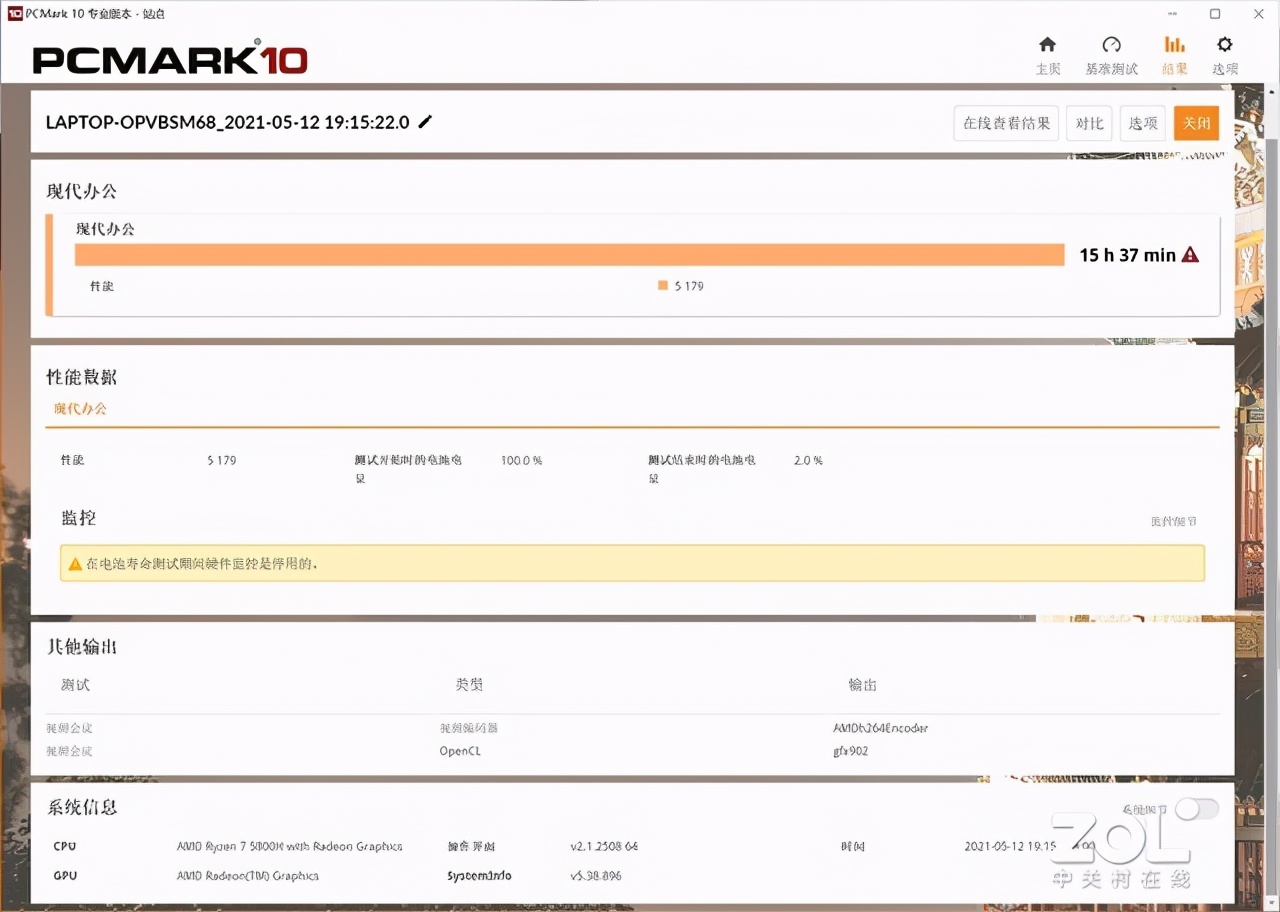Click the 测试 column header
This screenshot has width=1280, height=912.
76,685
